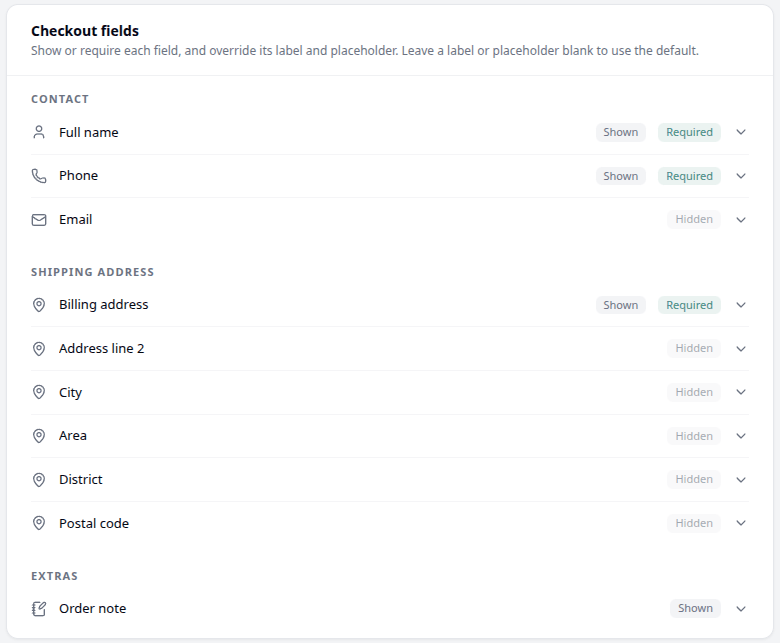Click the EXTRAS section header
The width and height of the screenshot is (780, 643).
54,576
